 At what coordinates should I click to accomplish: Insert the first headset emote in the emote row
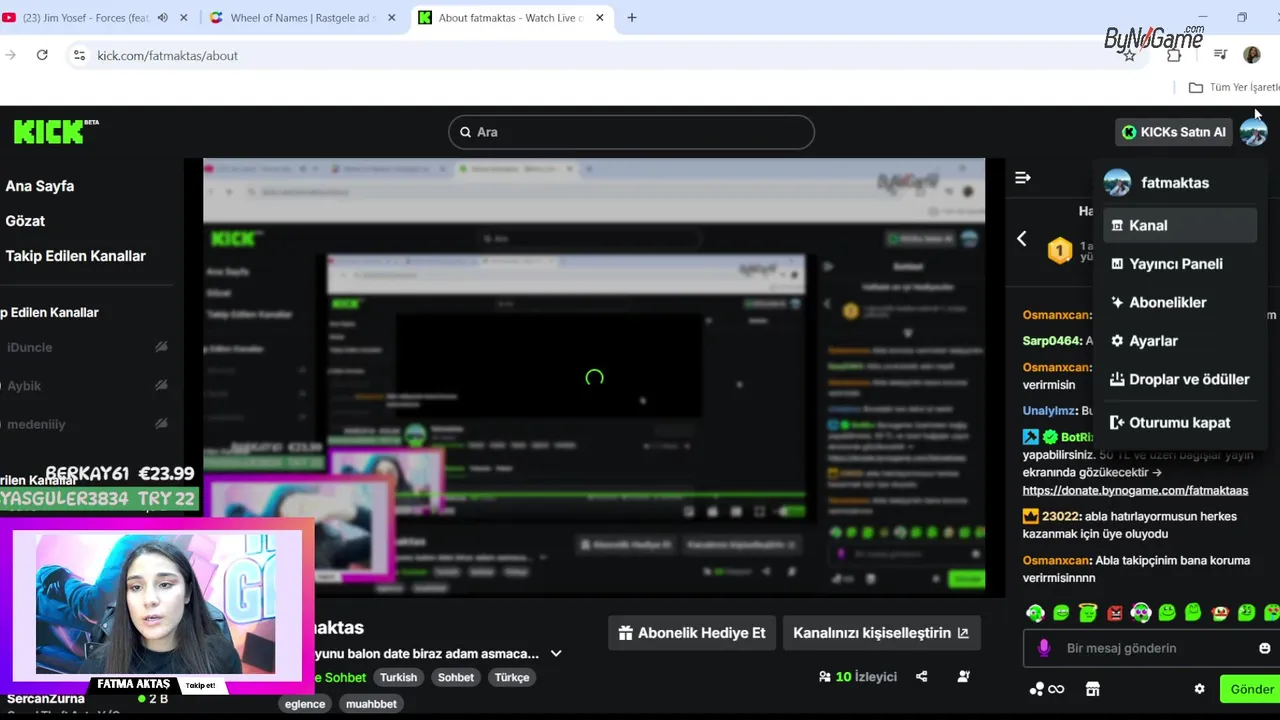(x=1036, y=612)
